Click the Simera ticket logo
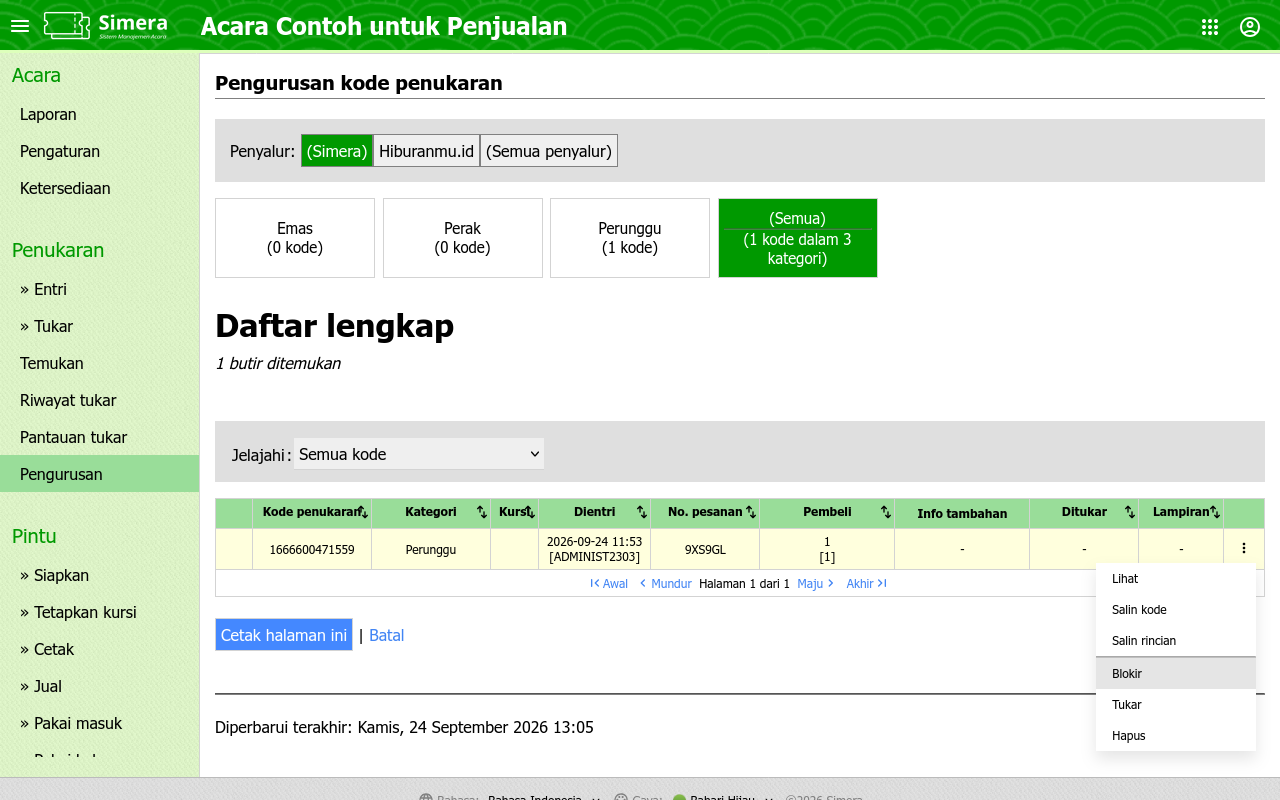Image resolution: width=1280 pixels, height=800 pixels. pos(105,26)
